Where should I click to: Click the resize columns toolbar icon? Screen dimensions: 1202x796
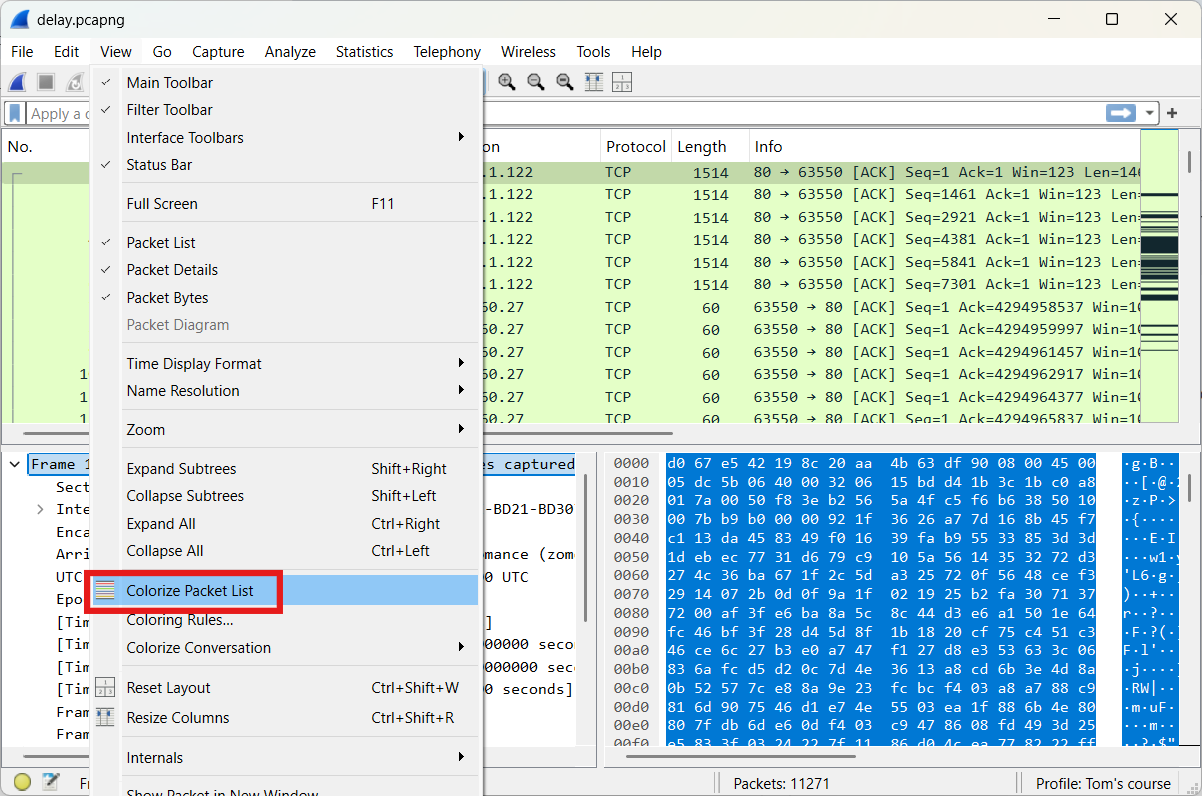click(594, 82)
